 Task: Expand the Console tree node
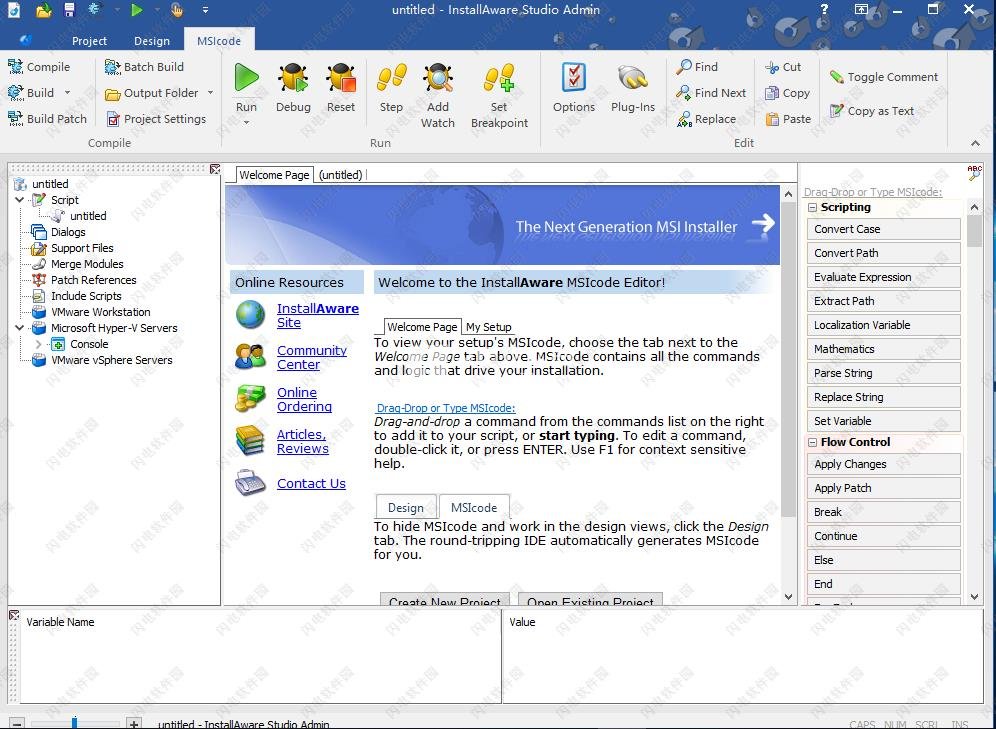[x=39, y=344]
